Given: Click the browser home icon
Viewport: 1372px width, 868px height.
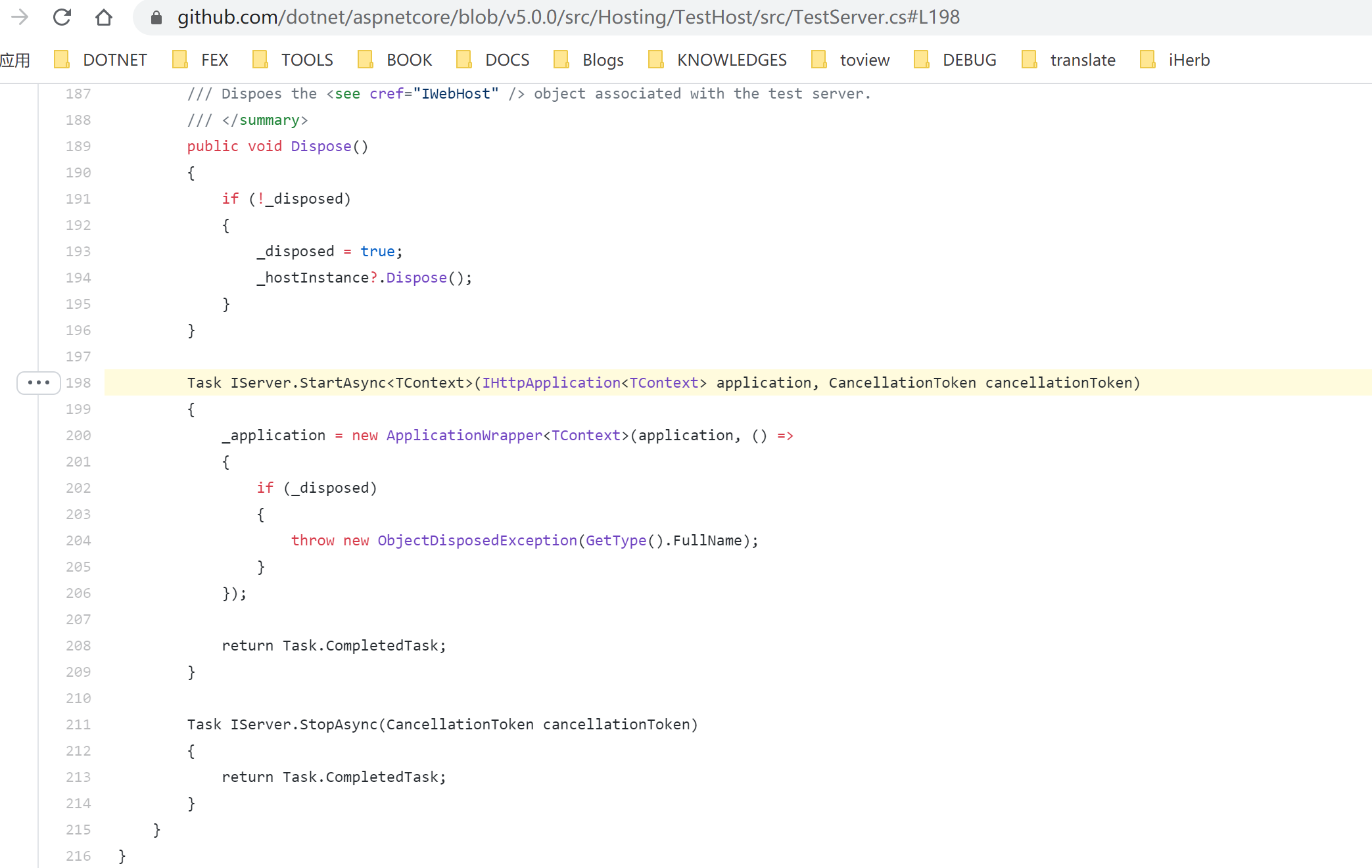Looking at the screenshot, I should (103, 17).
